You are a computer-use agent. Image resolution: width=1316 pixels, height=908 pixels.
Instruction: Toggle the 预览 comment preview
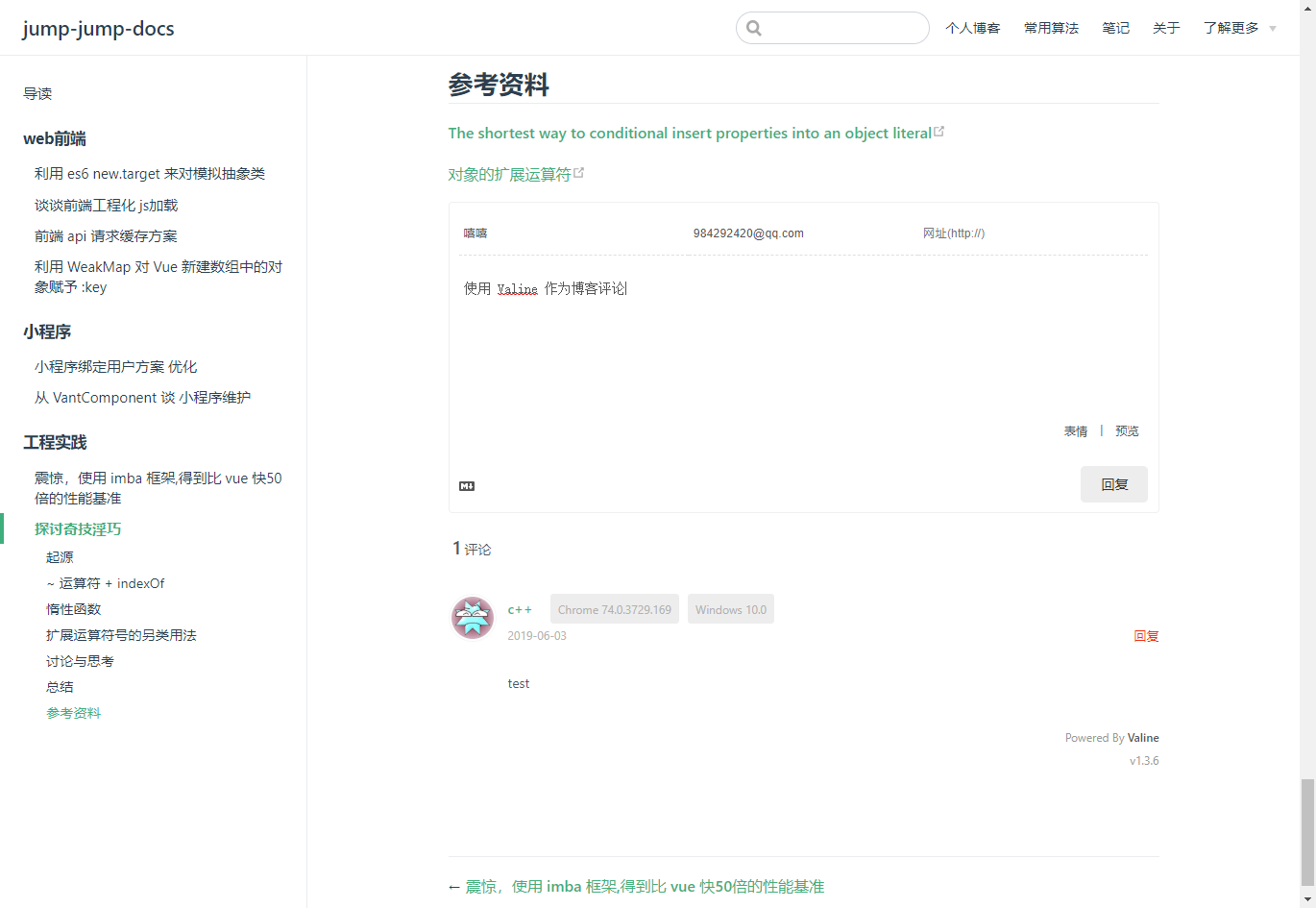[1127, 431]
